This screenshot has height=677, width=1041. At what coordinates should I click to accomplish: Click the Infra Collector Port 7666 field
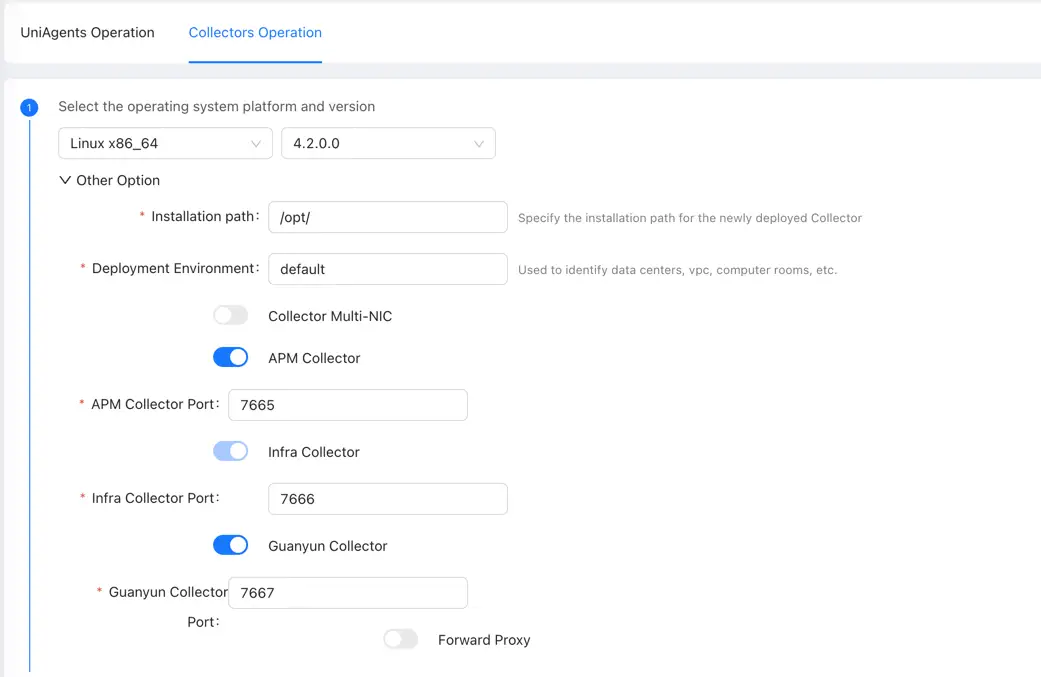click(388, 499)
